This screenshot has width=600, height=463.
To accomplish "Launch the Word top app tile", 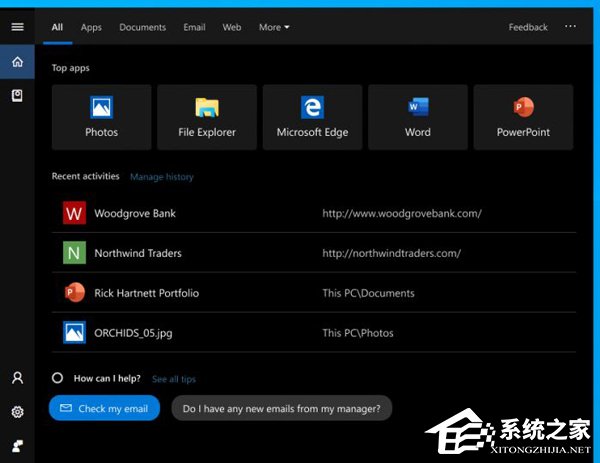I will (x=418, y=117).
